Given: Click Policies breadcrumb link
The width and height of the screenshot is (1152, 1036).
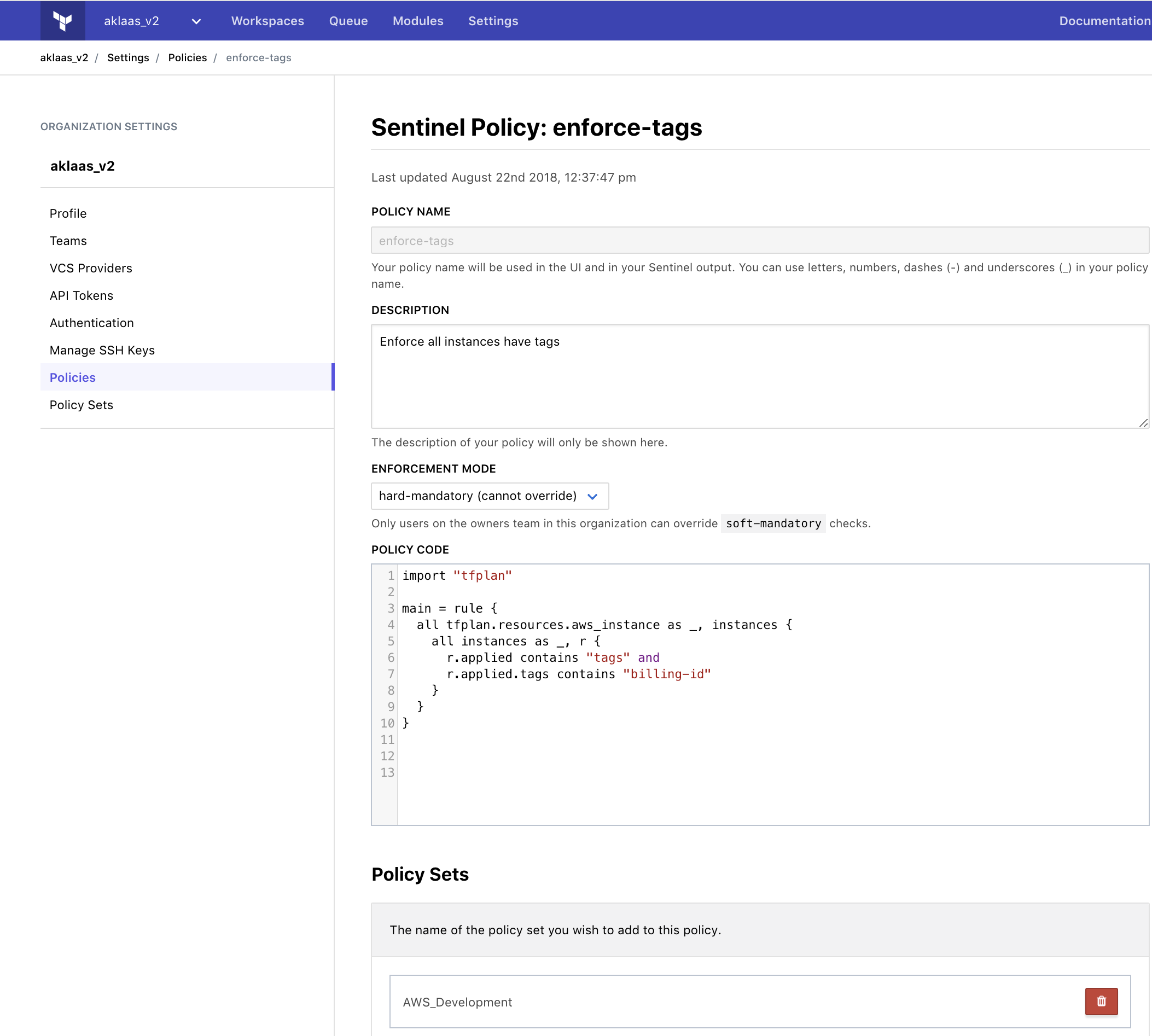Looking at the screenshot, I should [x=187, y=57].
